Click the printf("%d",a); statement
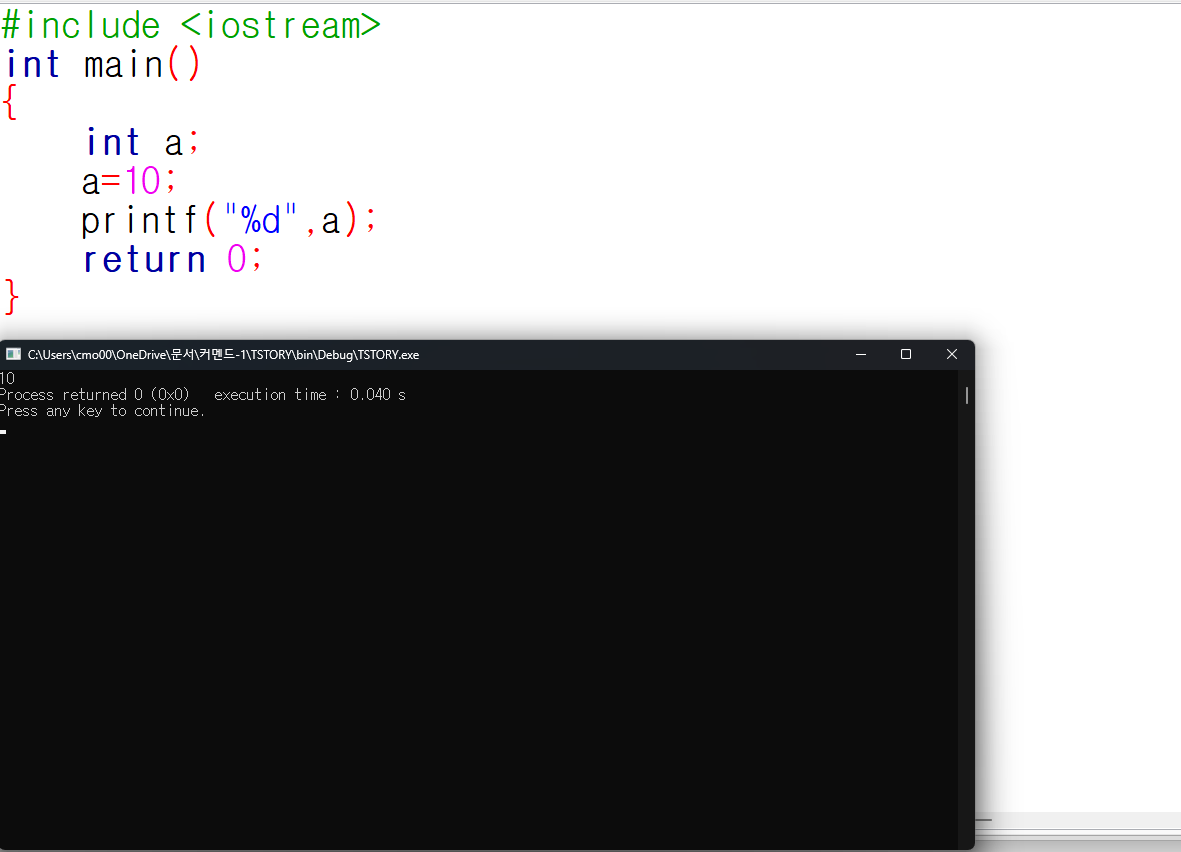 (x=229, y=221)
